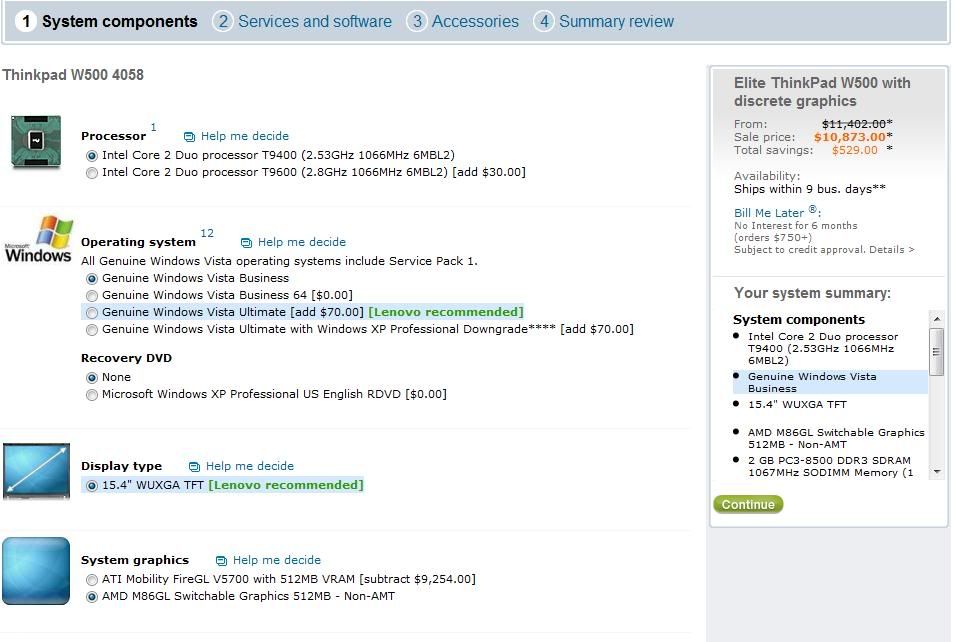
Task: Click the system summary scrollbar up arrow
Action: (x=936, y=319)
